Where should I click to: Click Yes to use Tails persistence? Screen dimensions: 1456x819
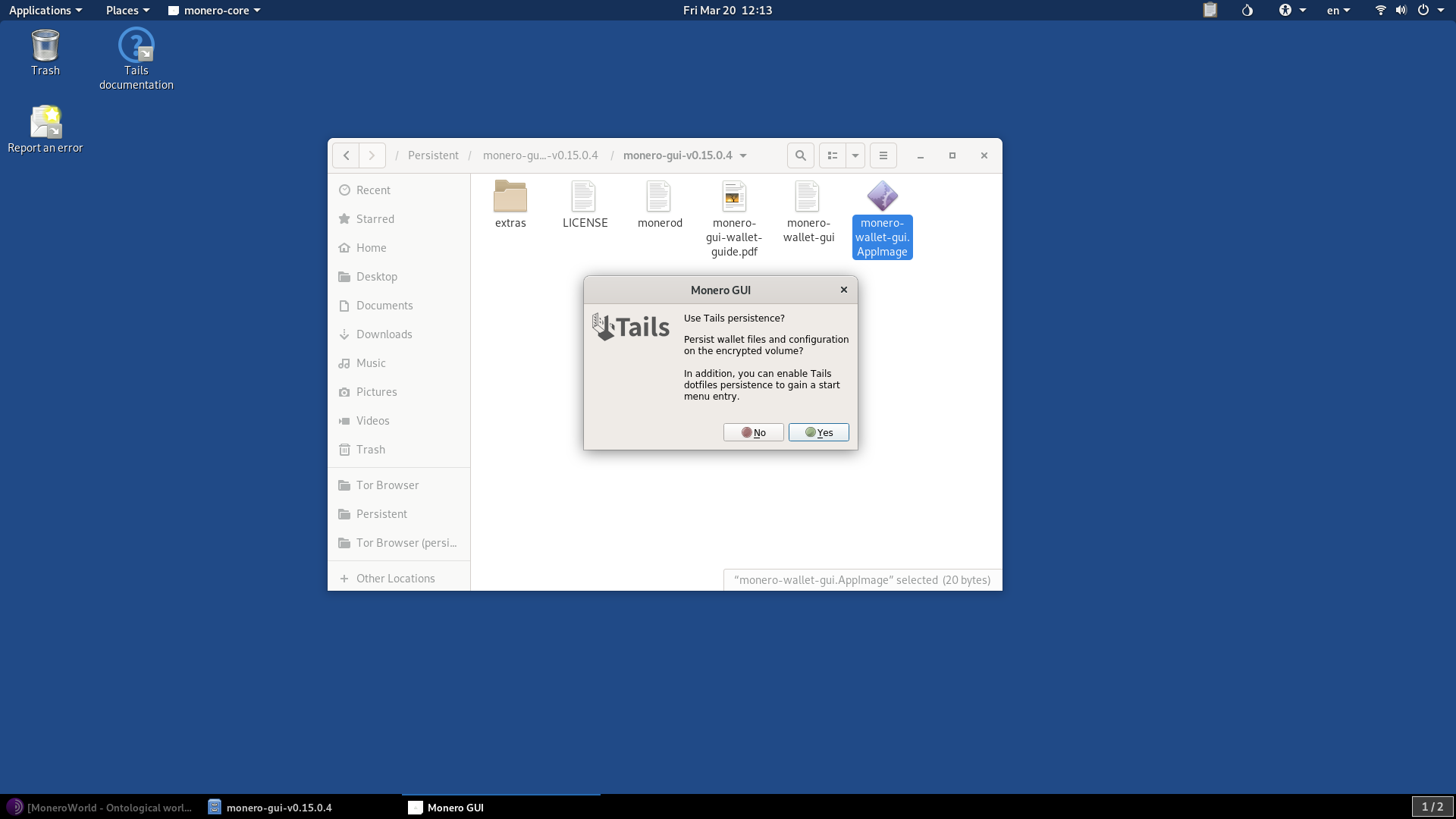pyautogui.click(x=818, y=432)
